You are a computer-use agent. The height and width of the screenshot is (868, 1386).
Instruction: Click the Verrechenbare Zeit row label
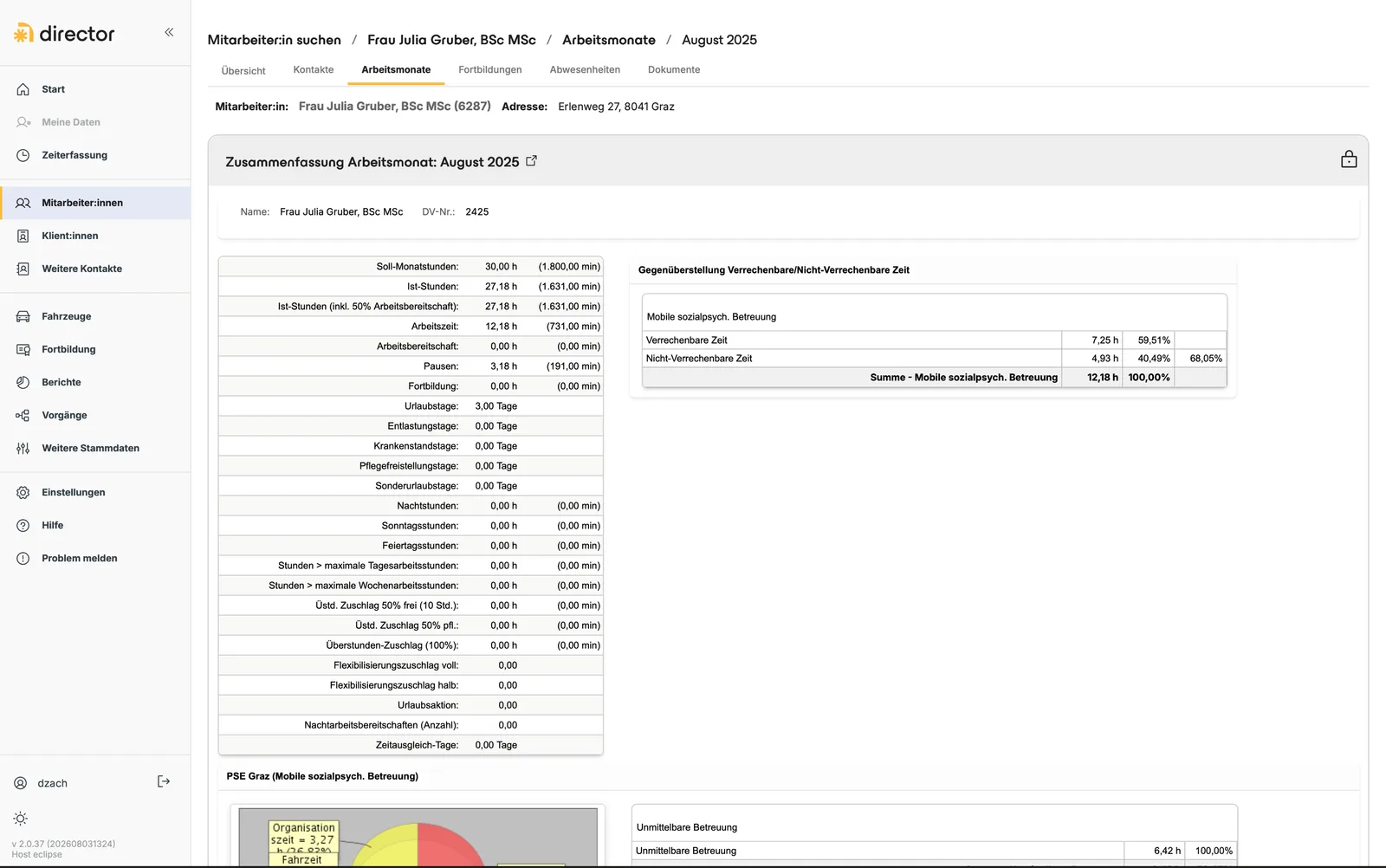[687, 340]
